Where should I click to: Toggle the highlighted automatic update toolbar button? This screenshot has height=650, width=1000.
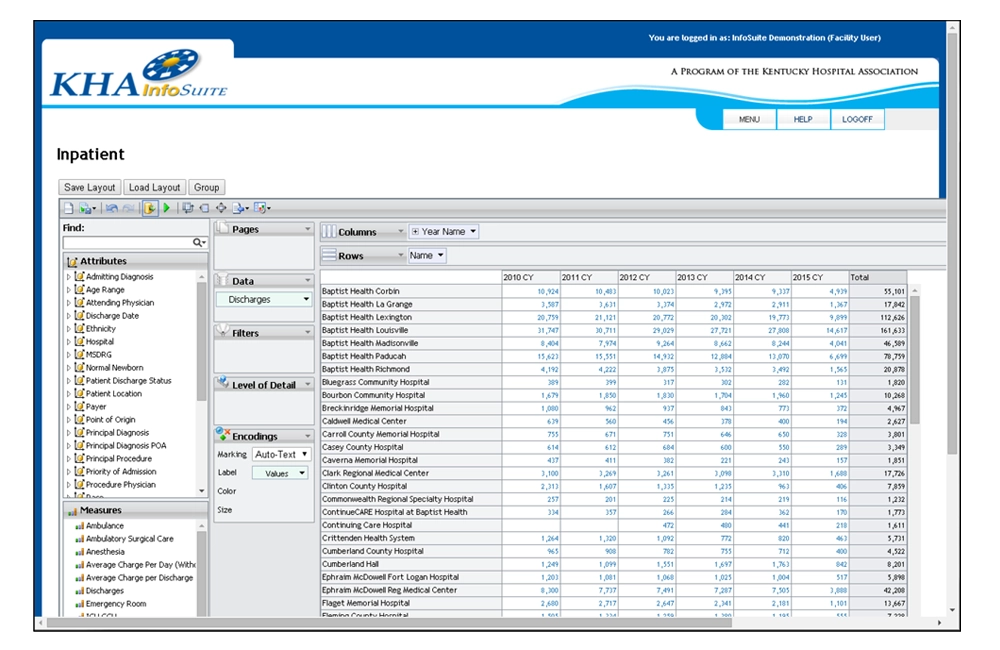pyautogui.click(x=149, y=208)
